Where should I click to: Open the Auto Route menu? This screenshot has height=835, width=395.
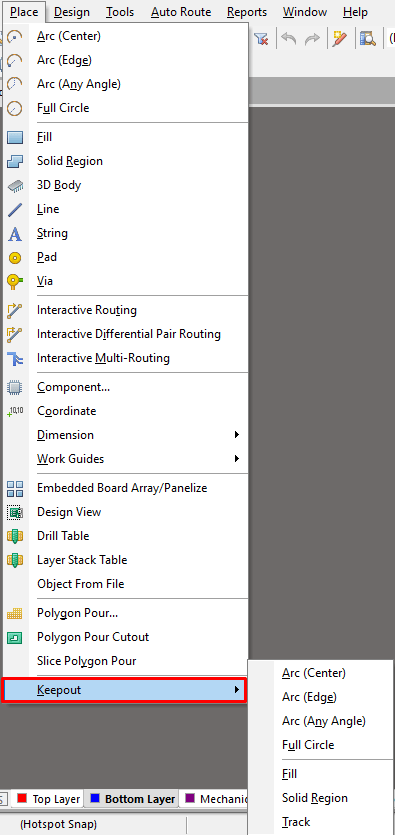pos(181,12)
